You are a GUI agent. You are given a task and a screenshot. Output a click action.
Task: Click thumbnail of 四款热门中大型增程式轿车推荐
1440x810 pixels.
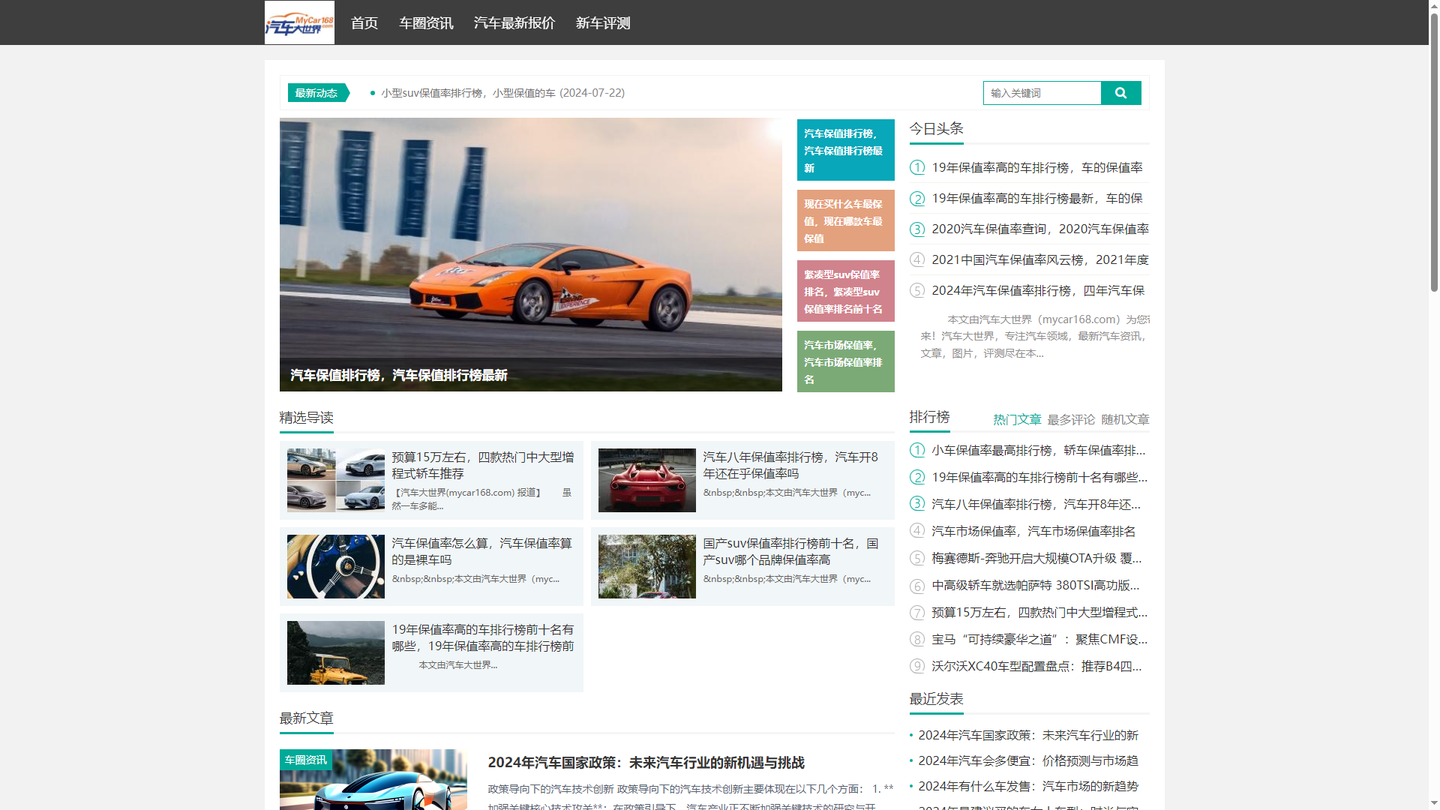336,480
